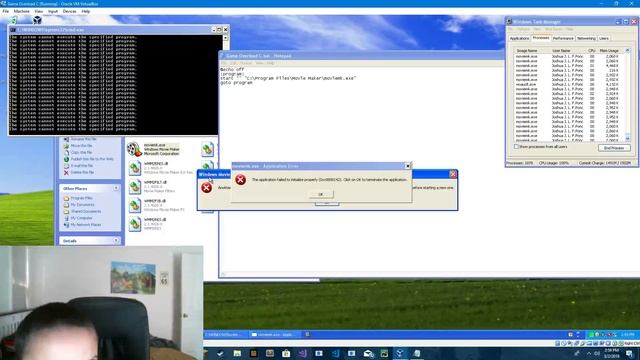Image resolution: width=640 pixels, height=360 pixels.
Task: Open Action Center notification icon
Action: [x=629, y=353]
